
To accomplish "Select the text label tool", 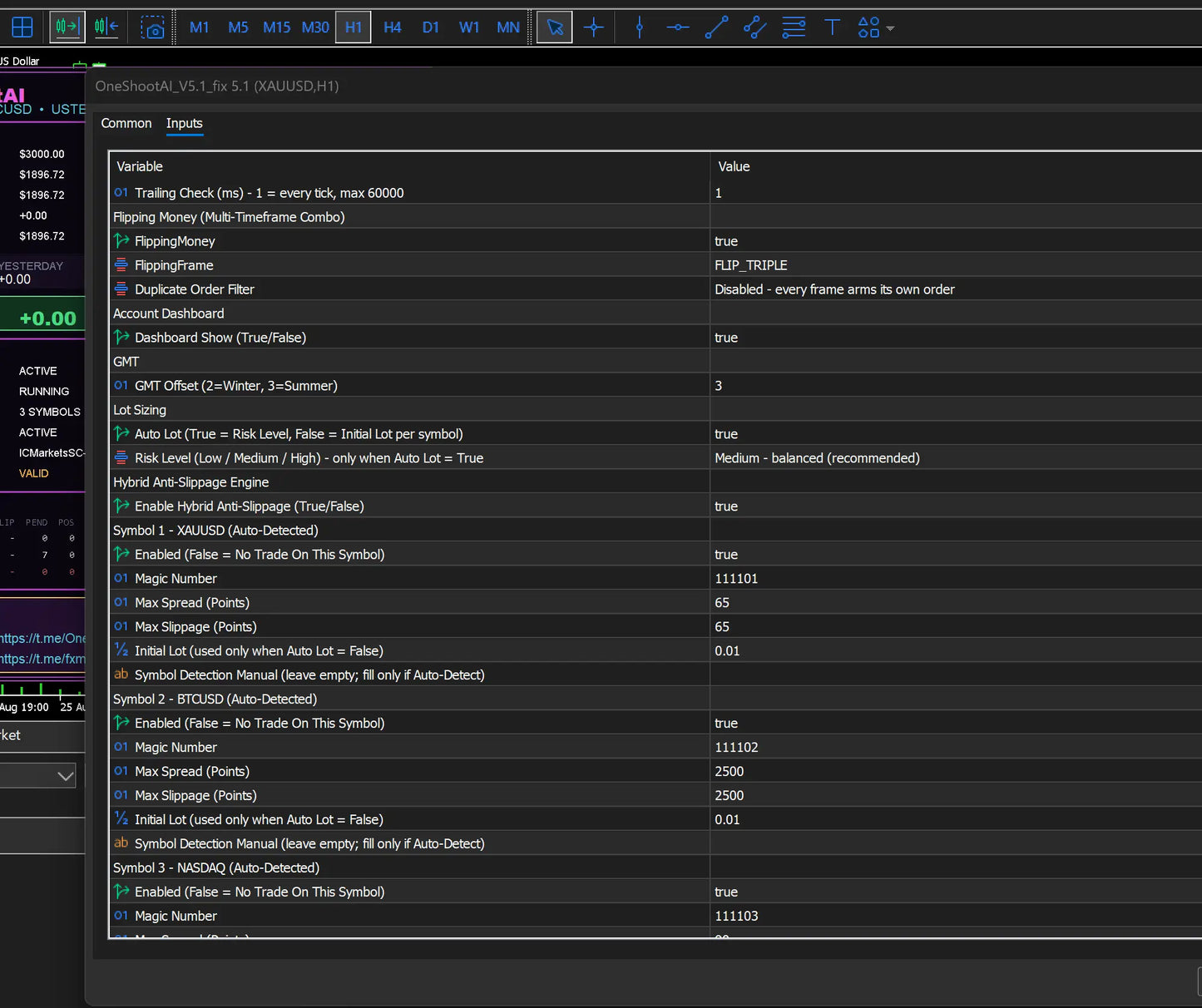I will click(x=832, y=27).
